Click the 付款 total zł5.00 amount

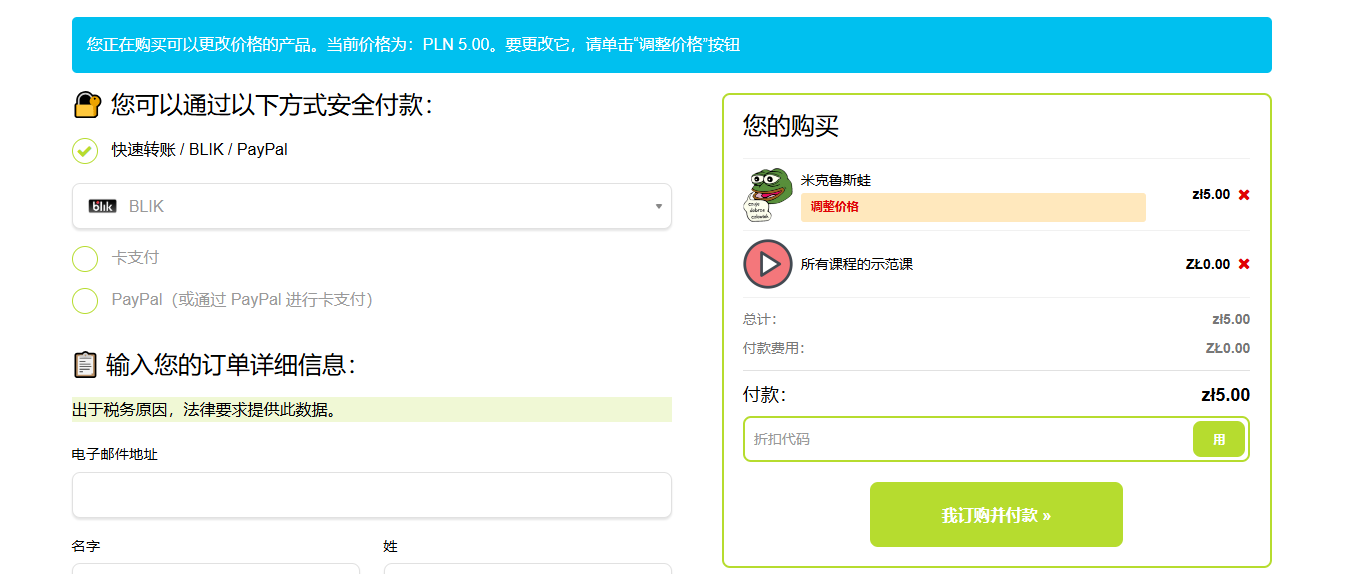click(x=1225, y=395)
